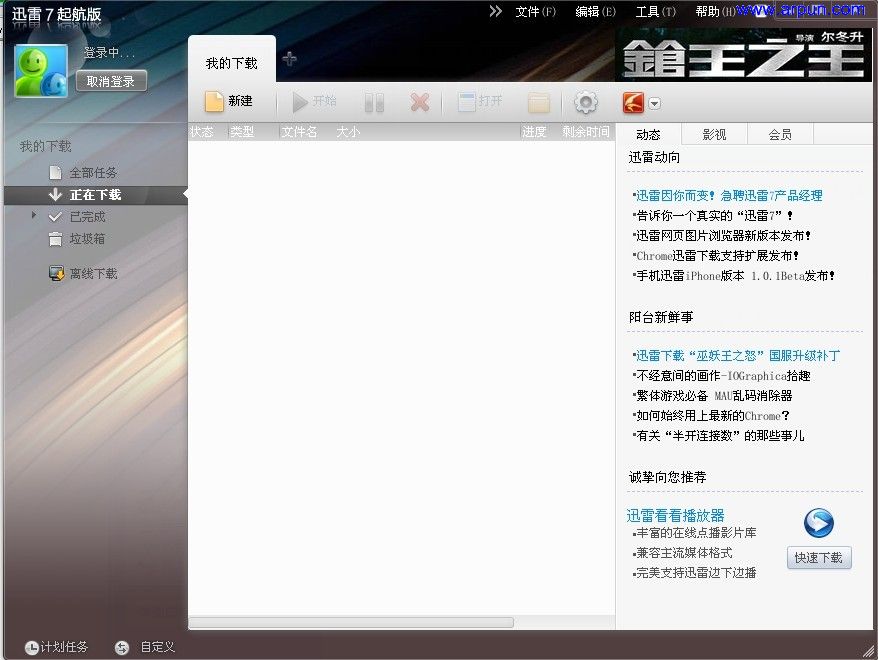This screenshot has width=878, height=660.
Task: Click the 已完成 checkmark icon
Action: (x=55, y=217)
